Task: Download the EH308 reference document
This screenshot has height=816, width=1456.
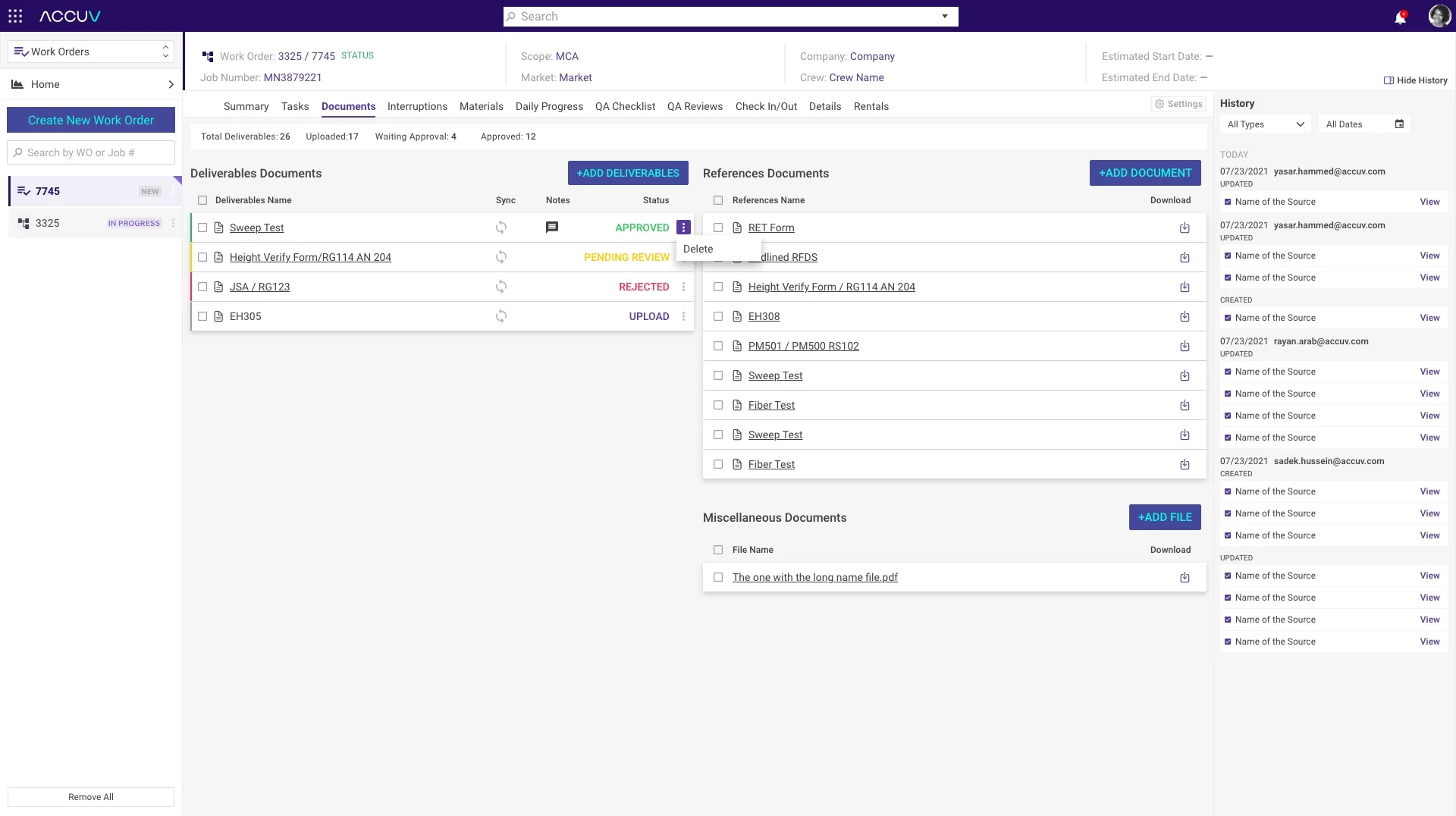Action: [1185, 316]
